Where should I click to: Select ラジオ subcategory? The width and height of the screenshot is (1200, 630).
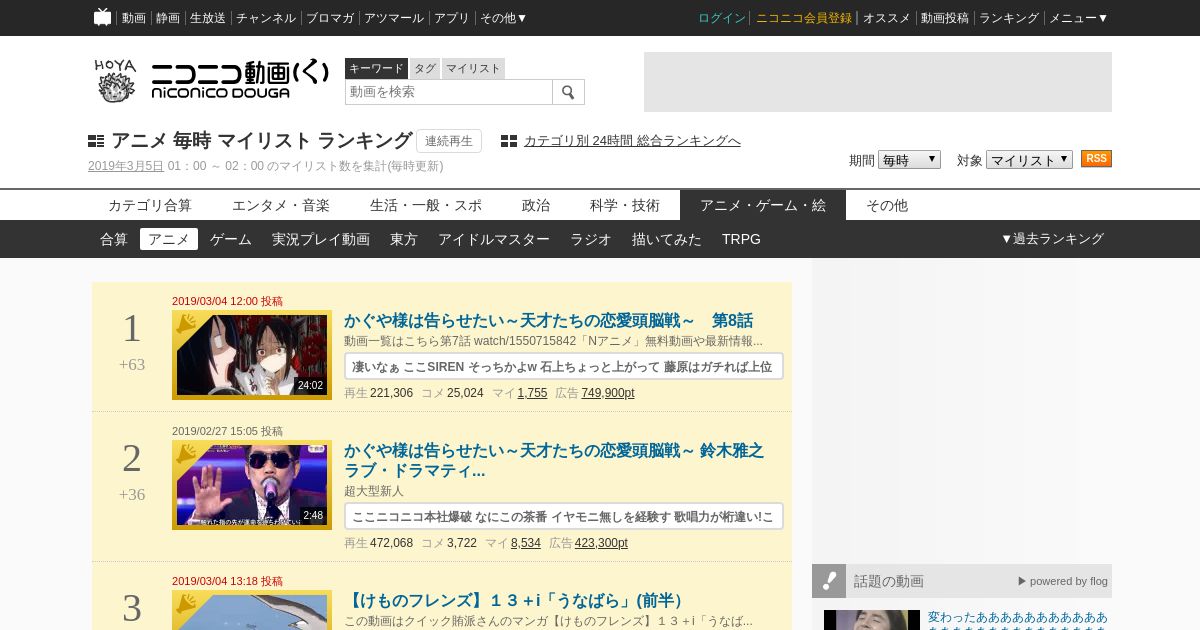pyautogui.click(x=591, y=239)
